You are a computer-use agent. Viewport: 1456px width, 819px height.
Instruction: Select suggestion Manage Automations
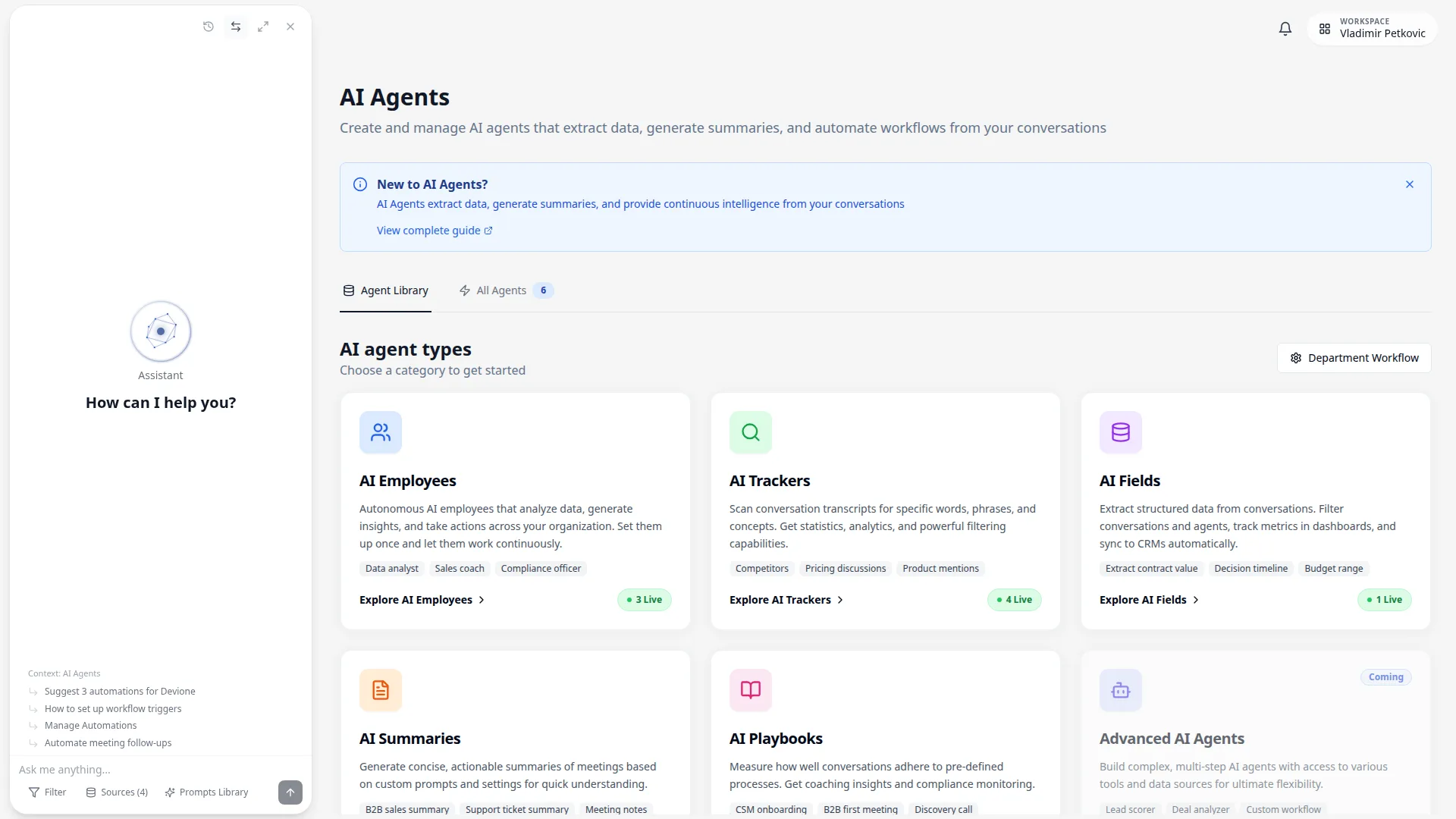click(90, 726)
